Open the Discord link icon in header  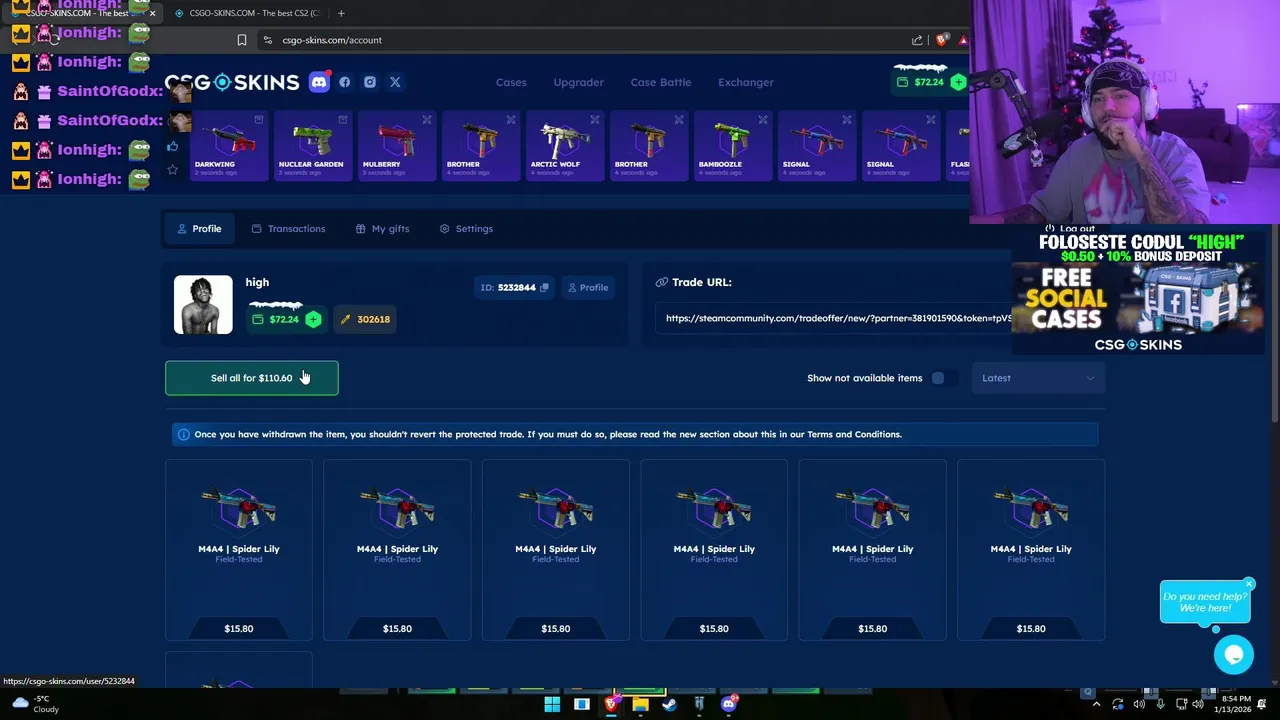pos(319,82)
